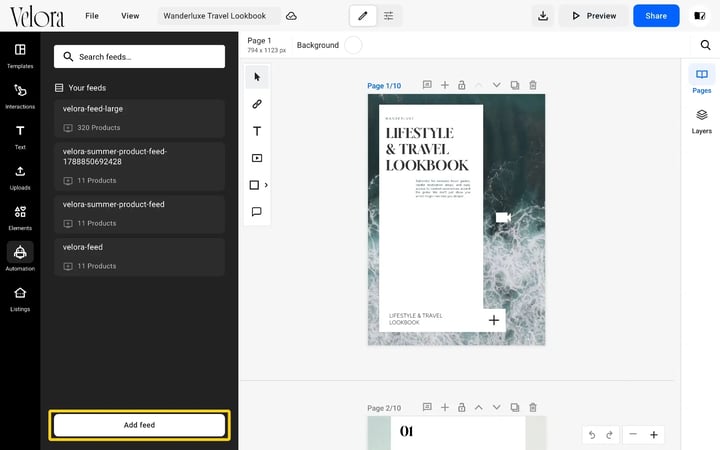Click the plus button on cover page
Screen dimensions: 720x450
[x=494, y=320]
